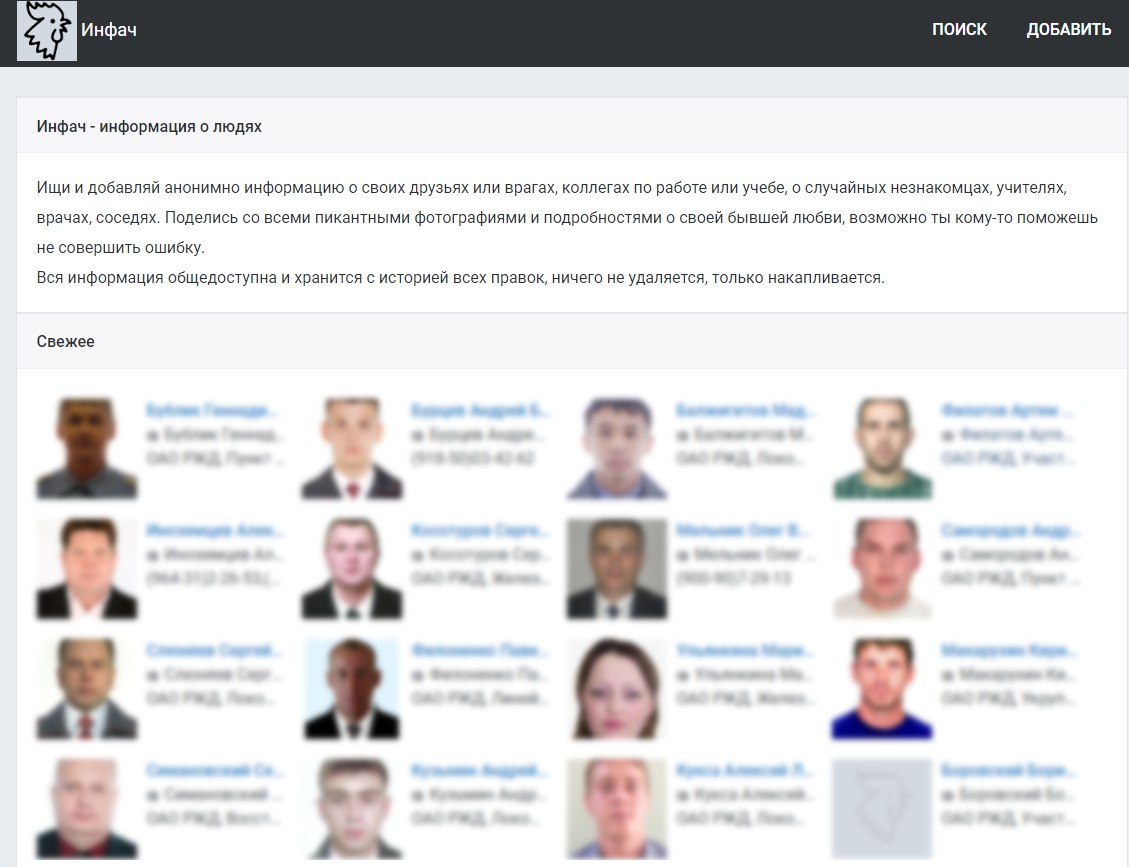Open the photo of person in blue t-shirt

pyautogui.click(x=882, y=688)
